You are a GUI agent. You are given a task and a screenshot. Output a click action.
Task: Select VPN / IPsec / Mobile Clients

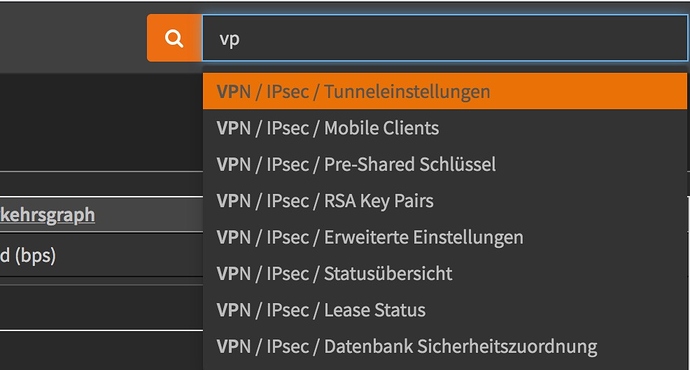click(444, 128)
